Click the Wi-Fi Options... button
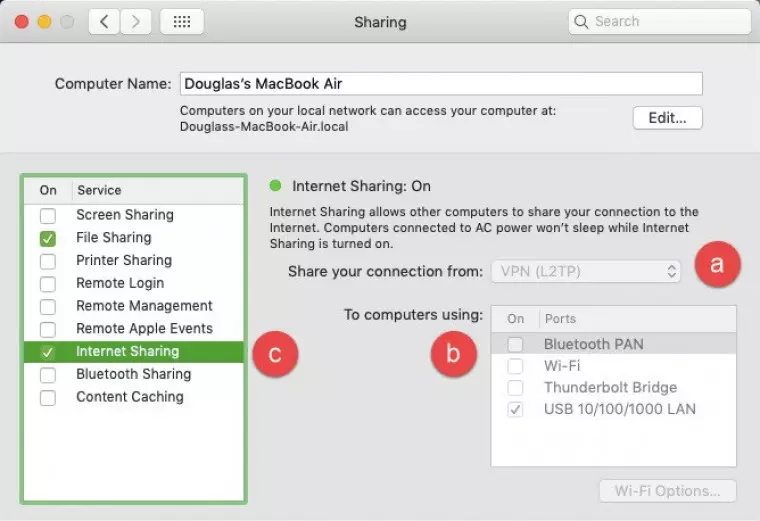The height and width of the screenshot is (521, 760). point(667,491)
